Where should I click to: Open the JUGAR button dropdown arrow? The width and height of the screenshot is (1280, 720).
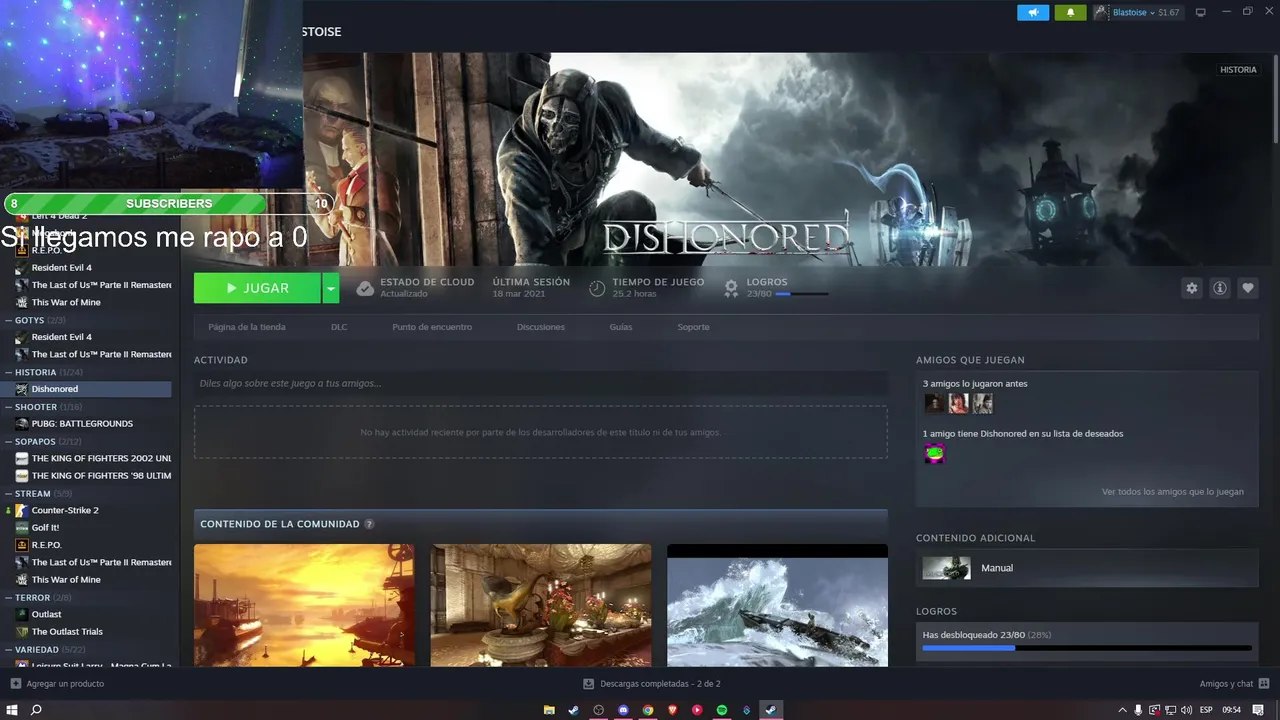coord(331,288)
